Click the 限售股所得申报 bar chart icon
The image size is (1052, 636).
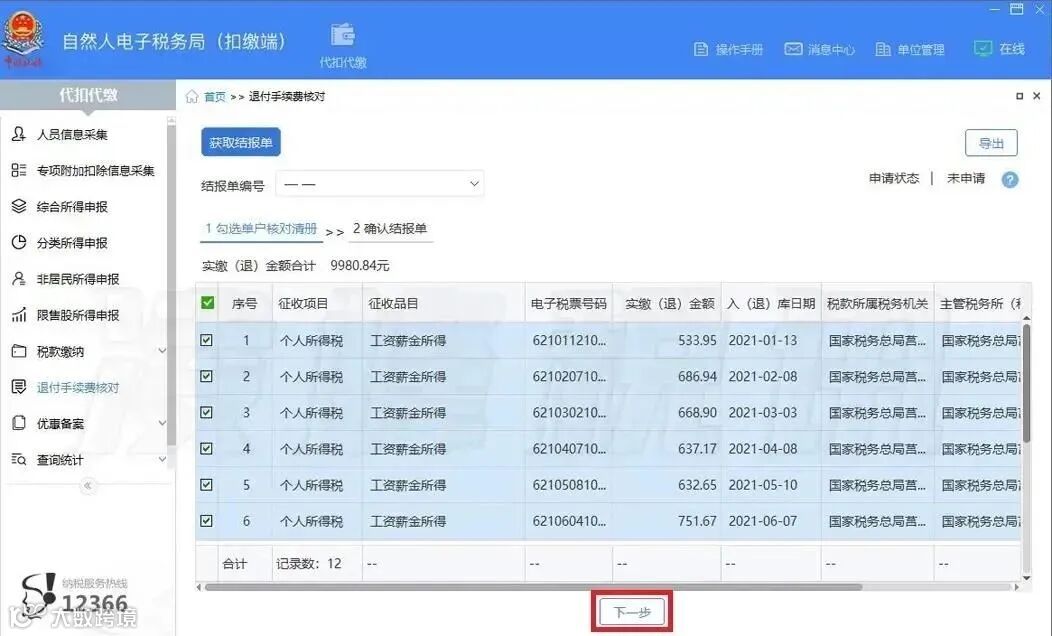(19, 315)
